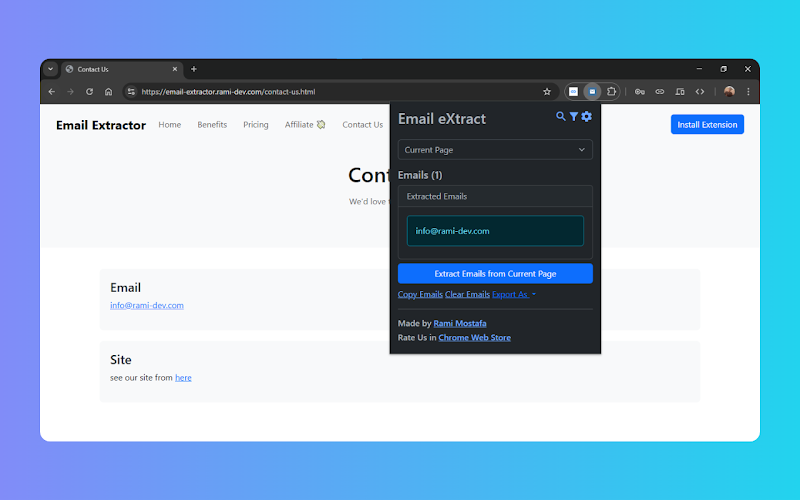Open the devices icon in browser toolbar
Image resolution: width=800 pixels, height=500 pixels.
[x=680, y=92]
